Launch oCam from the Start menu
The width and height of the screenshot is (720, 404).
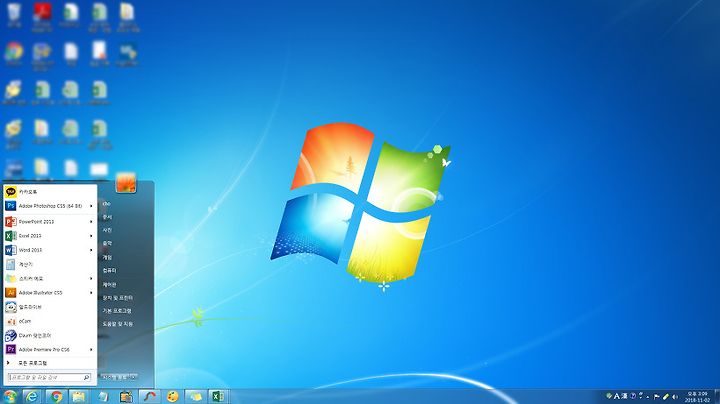coord(50,321)
